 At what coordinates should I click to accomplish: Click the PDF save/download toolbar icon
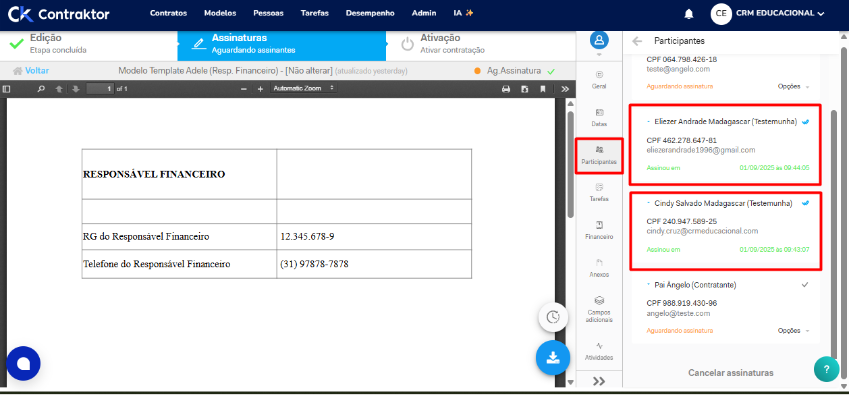[x=524, y=89]
